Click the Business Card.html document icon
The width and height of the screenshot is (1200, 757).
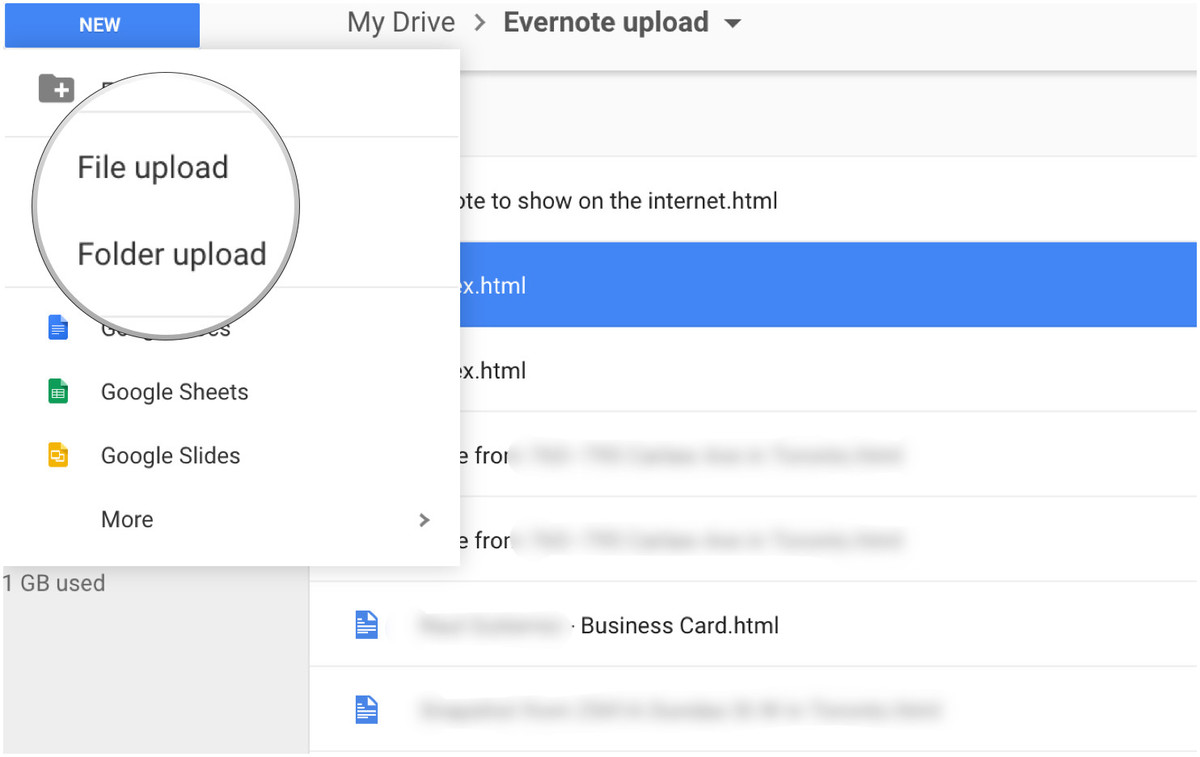pyautogui.click(x=367, y=626)
